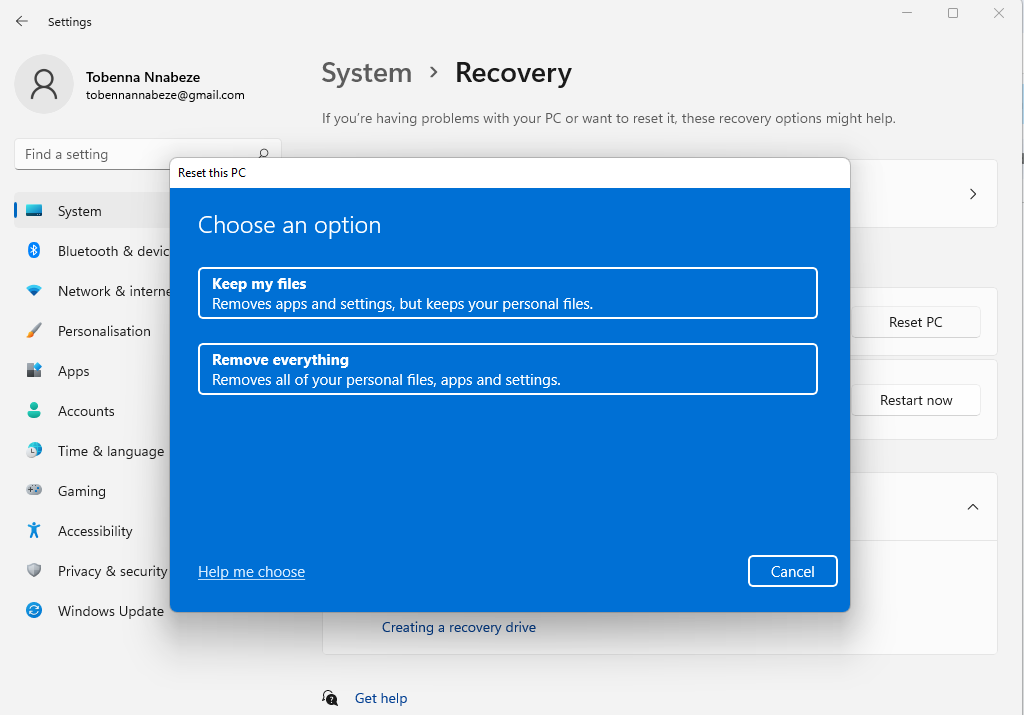Click the Privacy & security shield icon
This screenshot has height=715, width=1024.
coord(34,571)
